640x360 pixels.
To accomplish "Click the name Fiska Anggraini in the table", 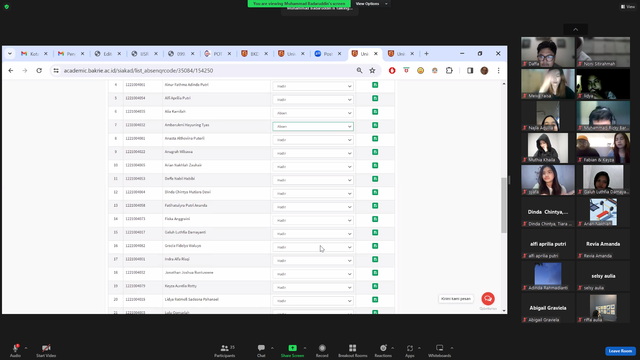I will coord(177,219).
